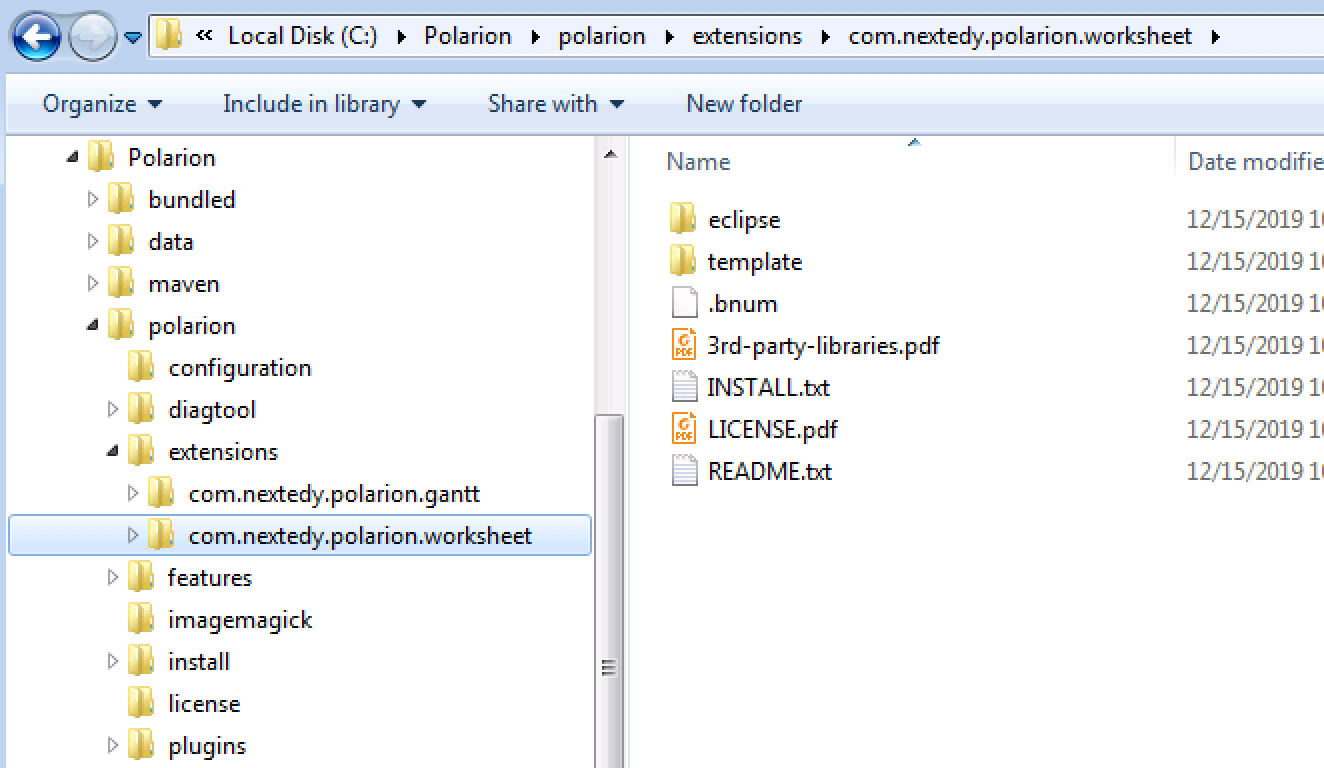Select imagemagick folder in tree

(x=240, y=620)
